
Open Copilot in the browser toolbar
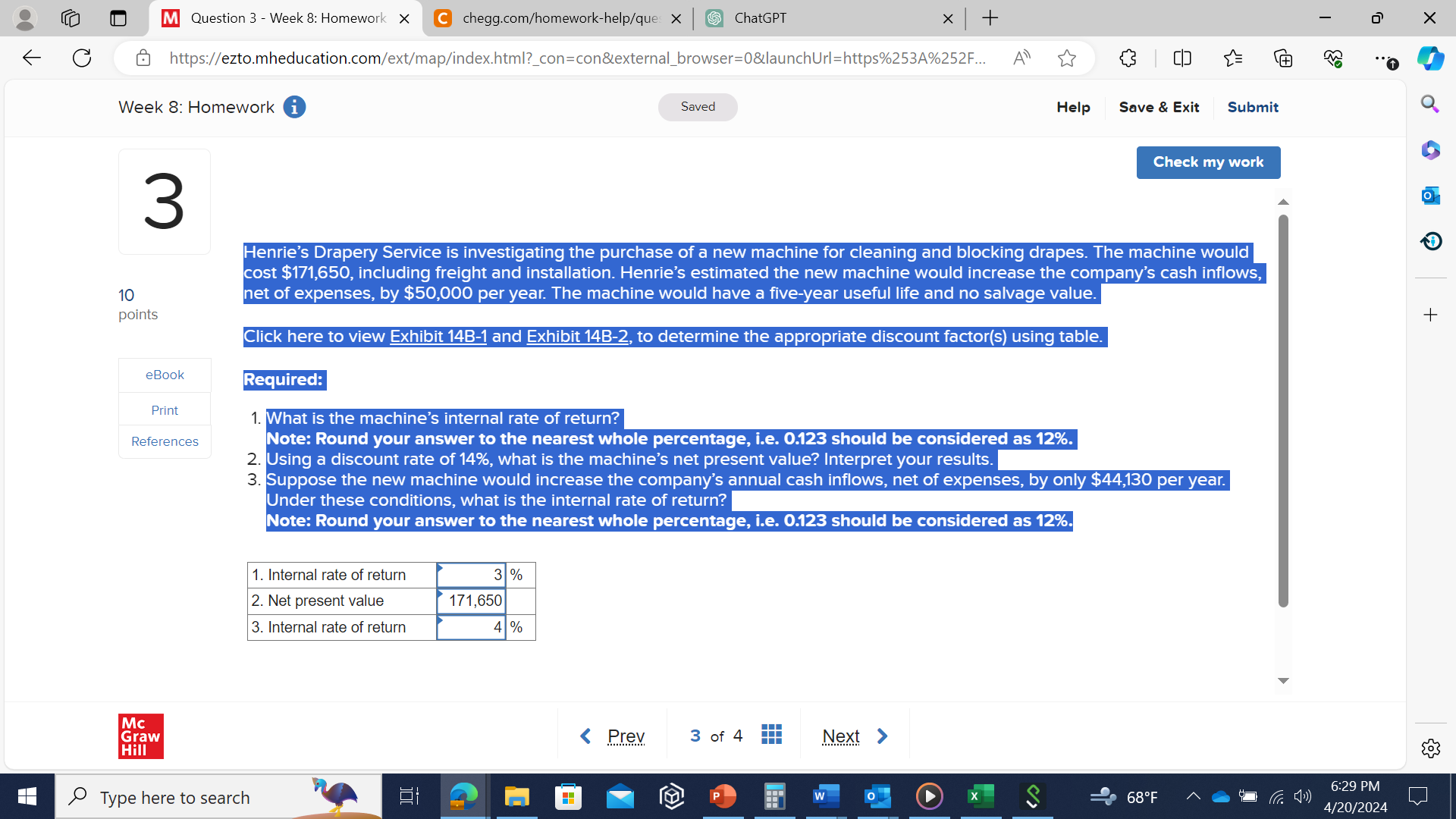pos(1431,58)
